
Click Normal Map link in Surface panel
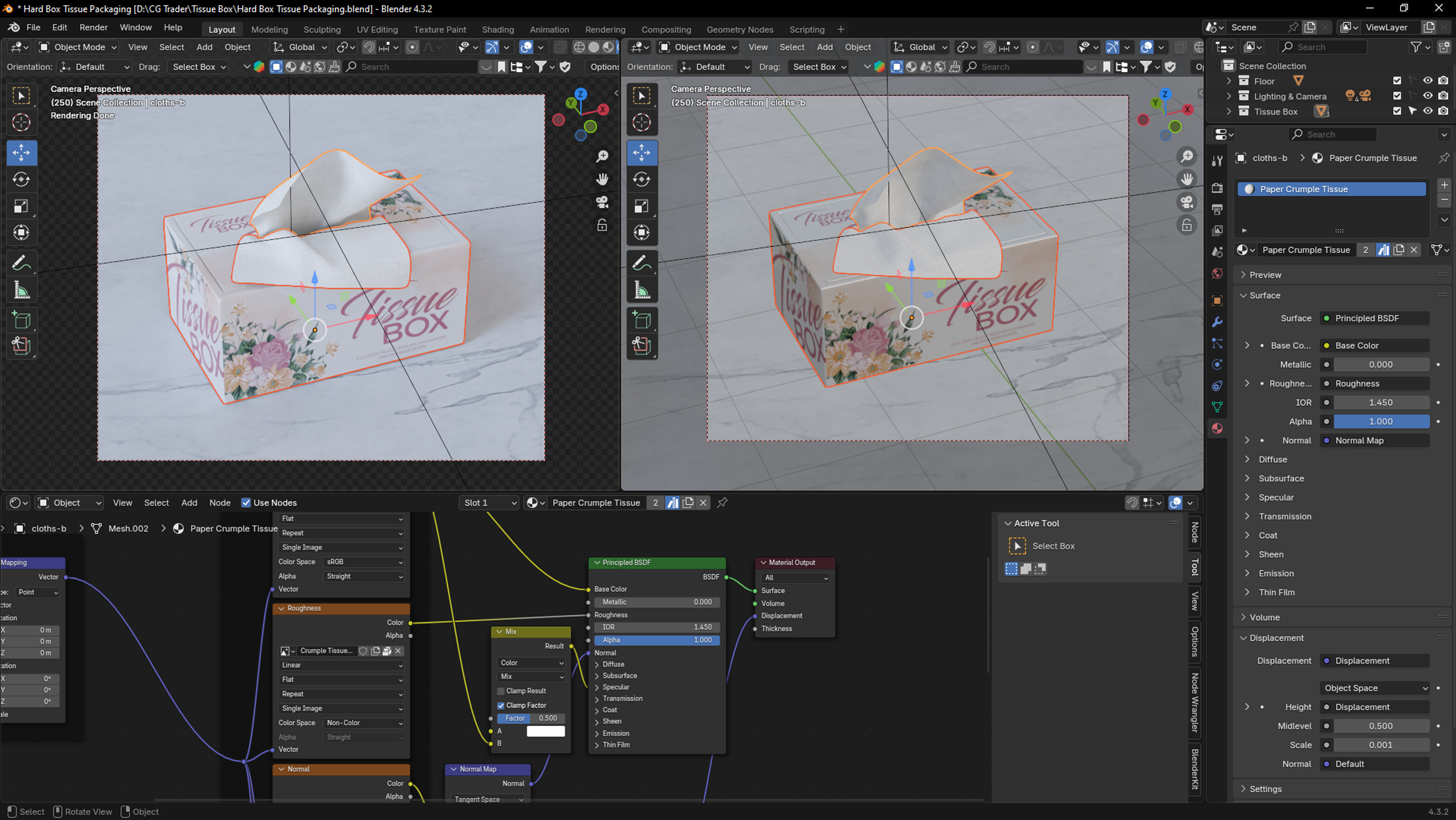tap(1375, 441)
